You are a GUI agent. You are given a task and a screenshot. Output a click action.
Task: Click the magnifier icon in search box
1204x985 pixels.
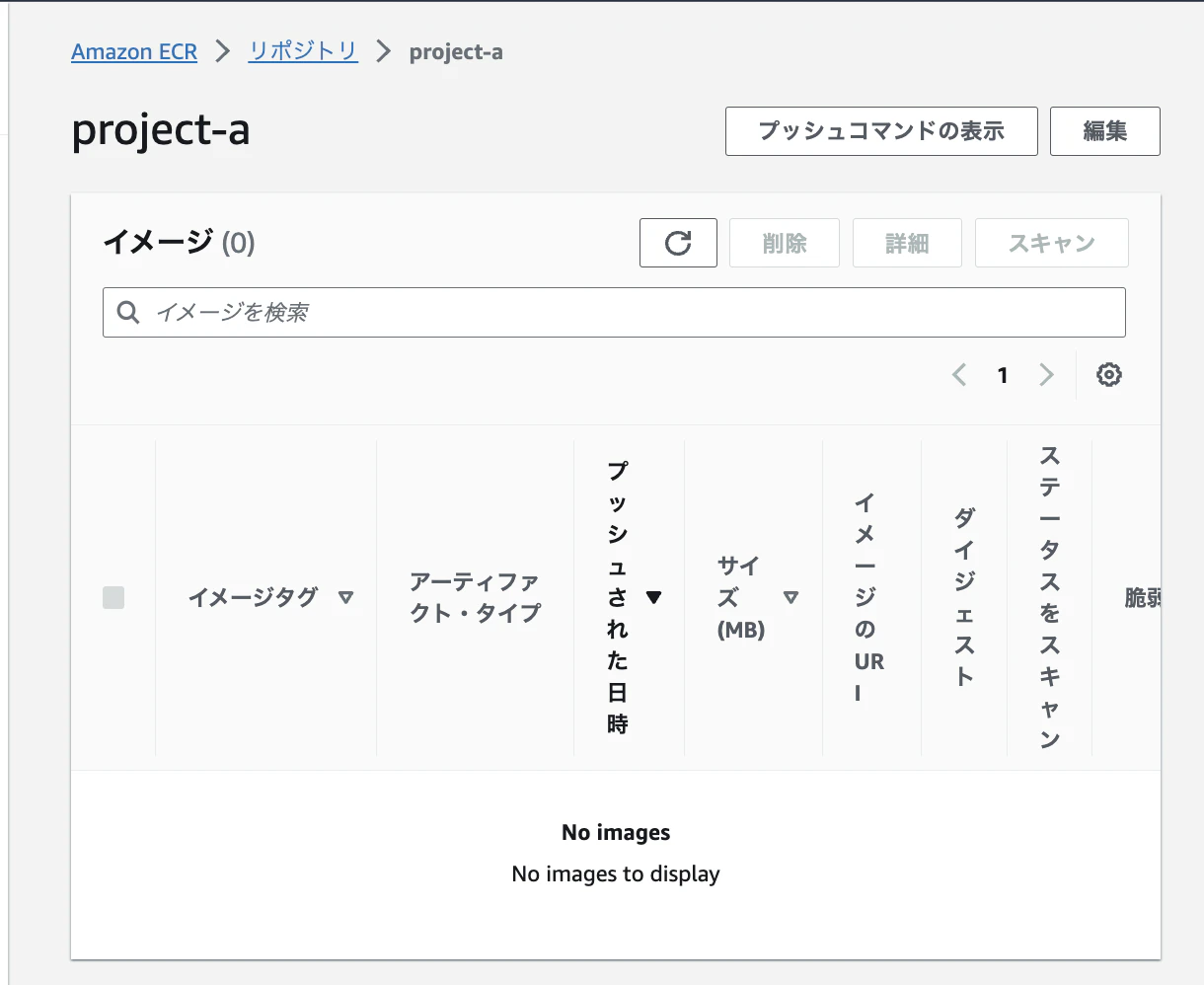pos(128,312)
